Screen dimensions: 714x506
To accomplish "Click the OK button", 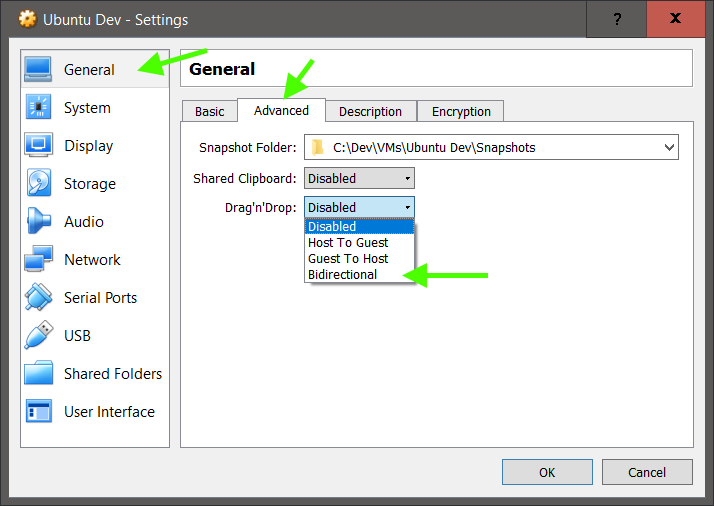I will pyautogui.click(x=547, y=472).
